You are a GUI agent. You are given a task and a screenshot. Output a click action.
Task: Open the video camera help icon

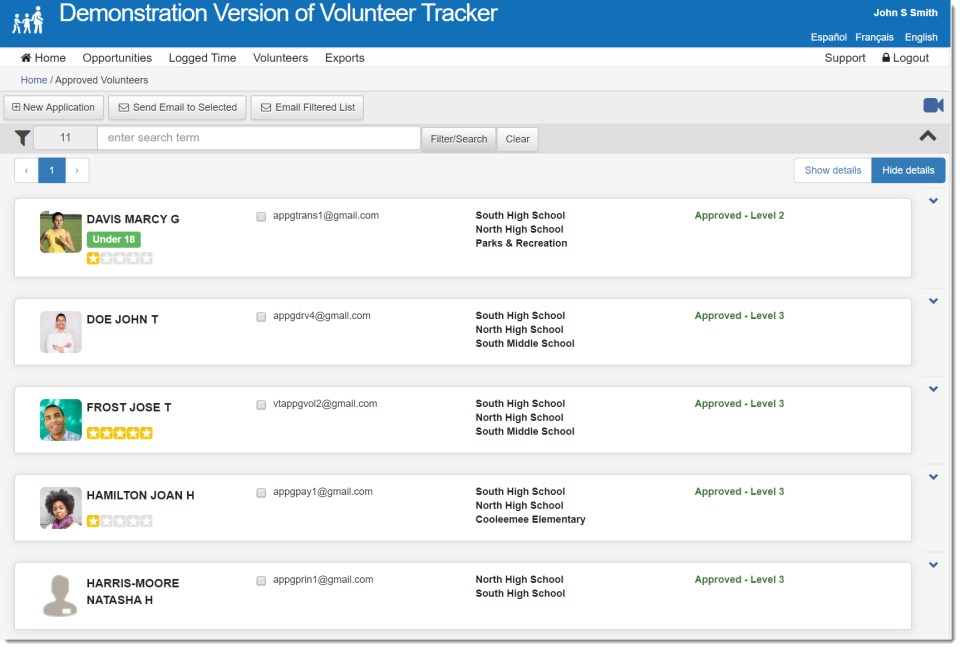click(x=933, y=105)
